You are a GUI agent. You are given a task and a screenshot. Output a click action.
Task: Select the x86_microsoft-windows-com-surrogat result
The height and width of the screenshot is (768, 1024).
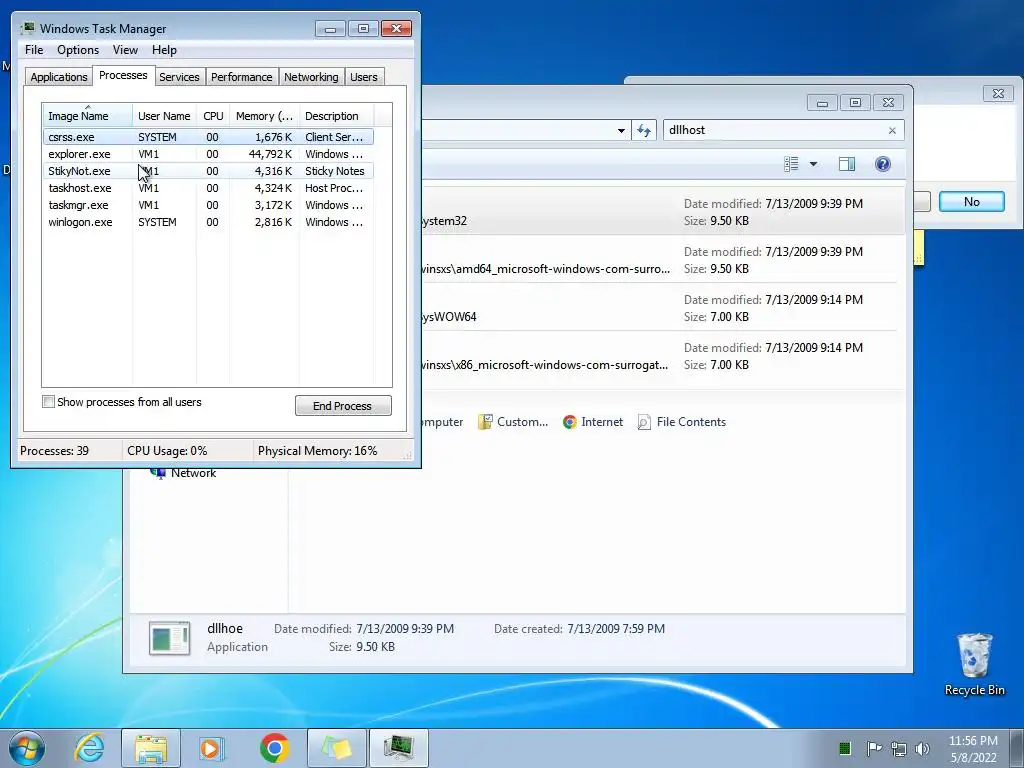click(663, 356)
